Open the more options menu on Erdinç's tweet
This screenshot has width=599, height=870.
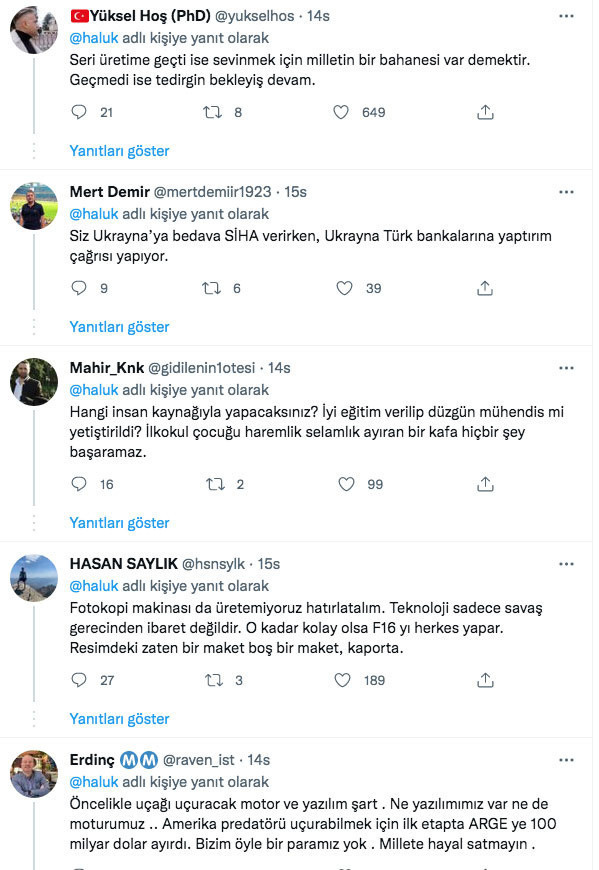click(x=566, y=760)
